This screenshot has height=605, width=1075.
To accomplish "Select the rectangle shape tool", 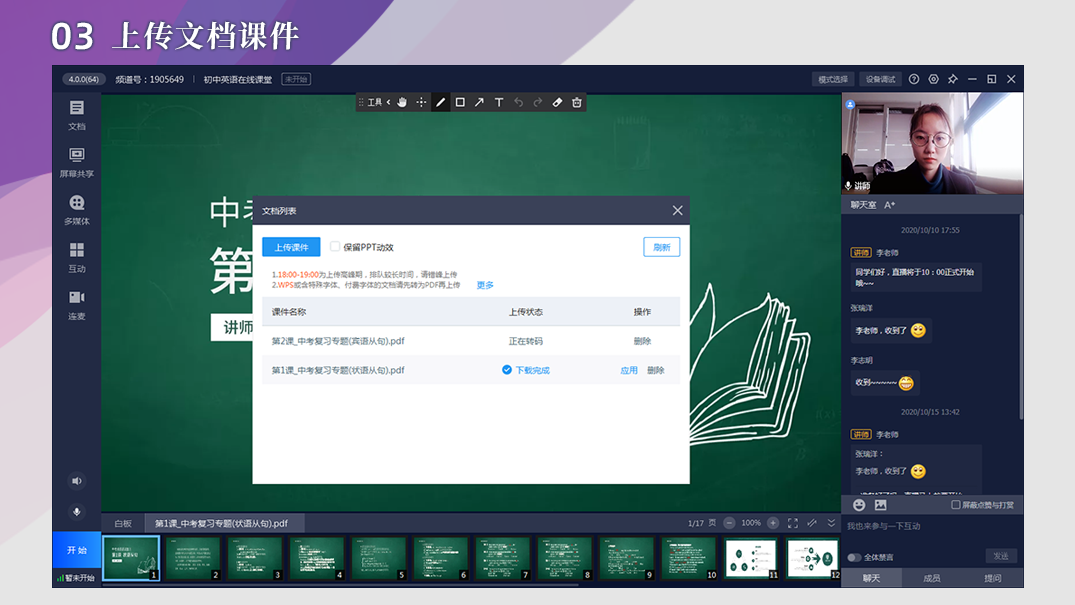I will 460,102.
